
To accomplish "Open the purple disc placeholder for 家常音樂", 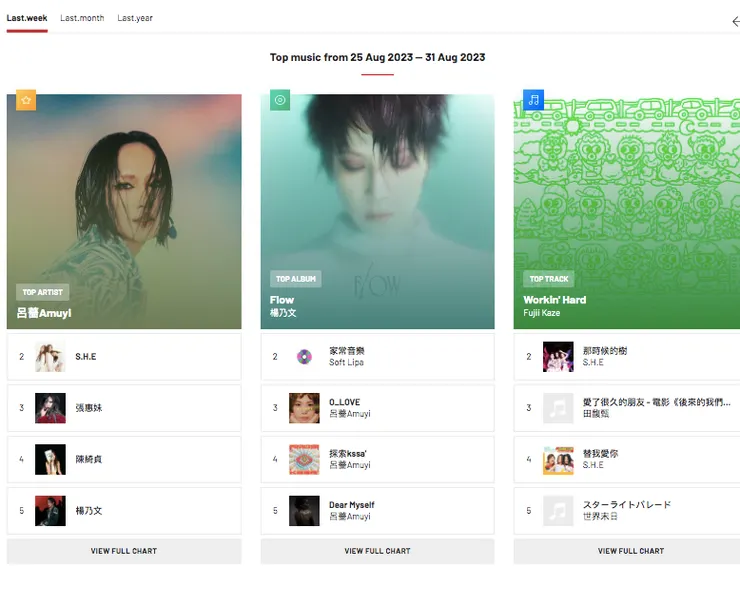I will coord(304,357).
